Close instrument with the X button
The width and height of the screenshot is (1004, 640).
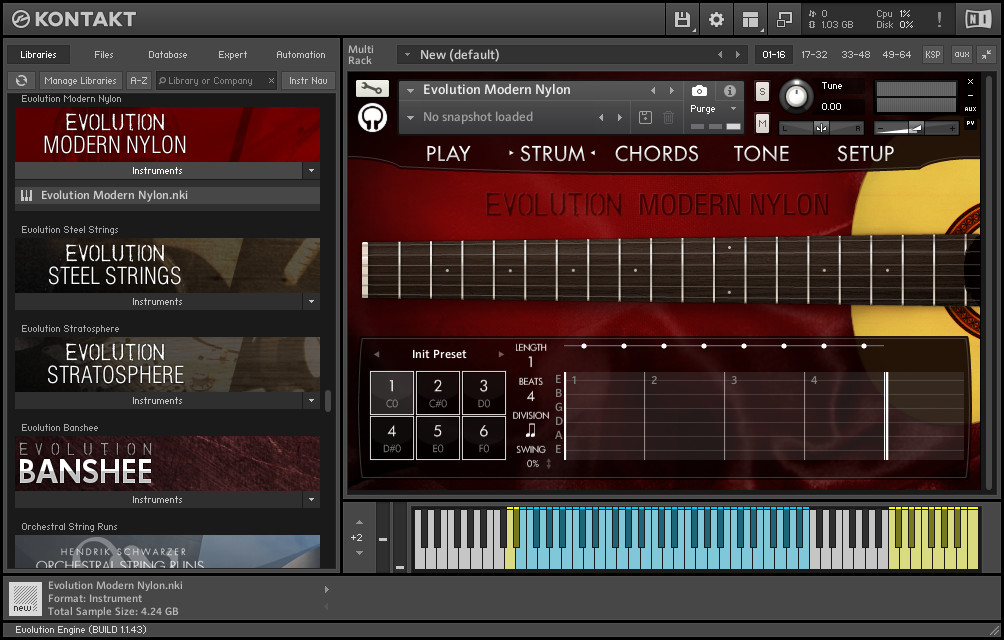tap(970, 82)
